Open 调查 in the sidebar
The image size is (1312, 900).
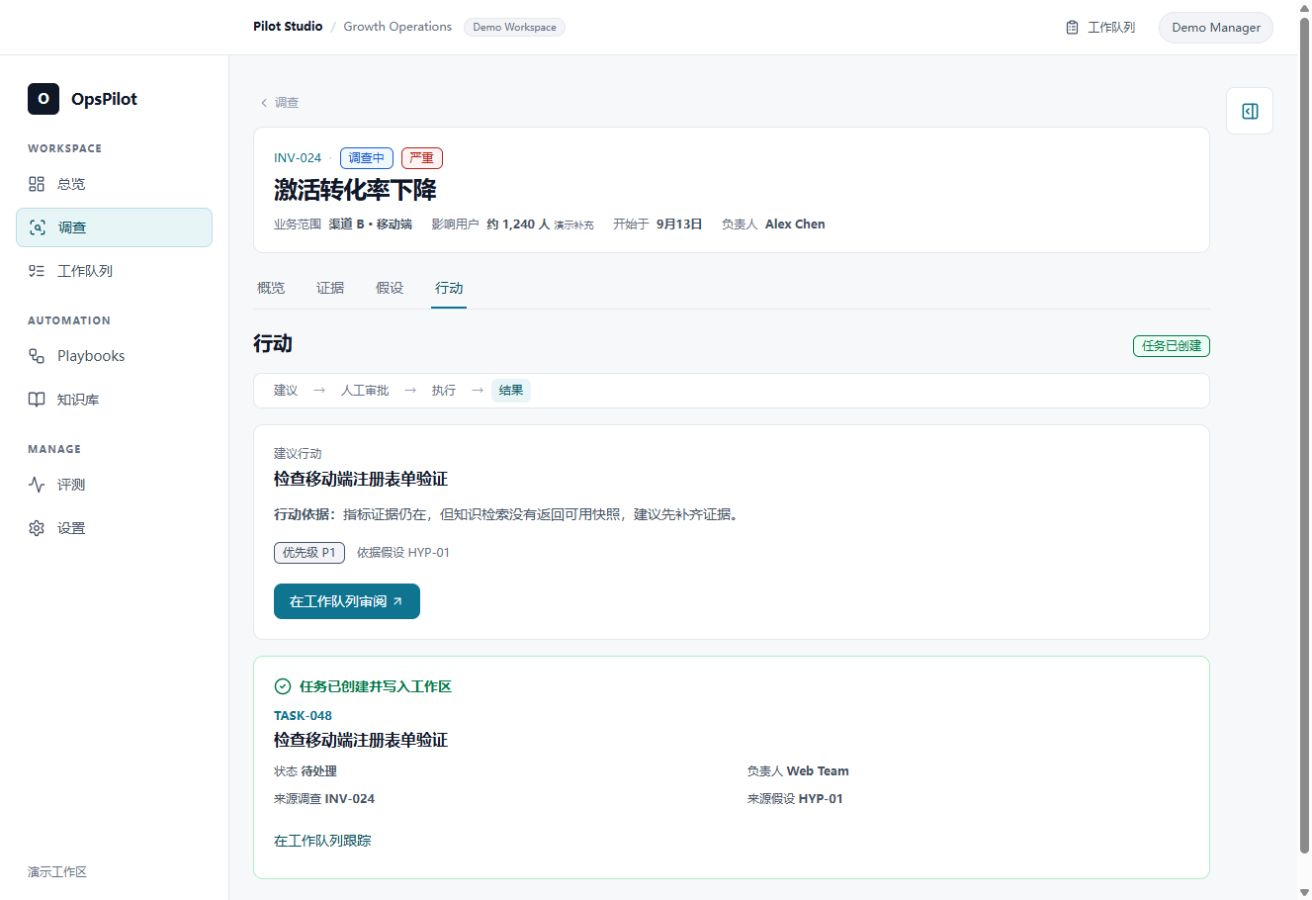114,227
